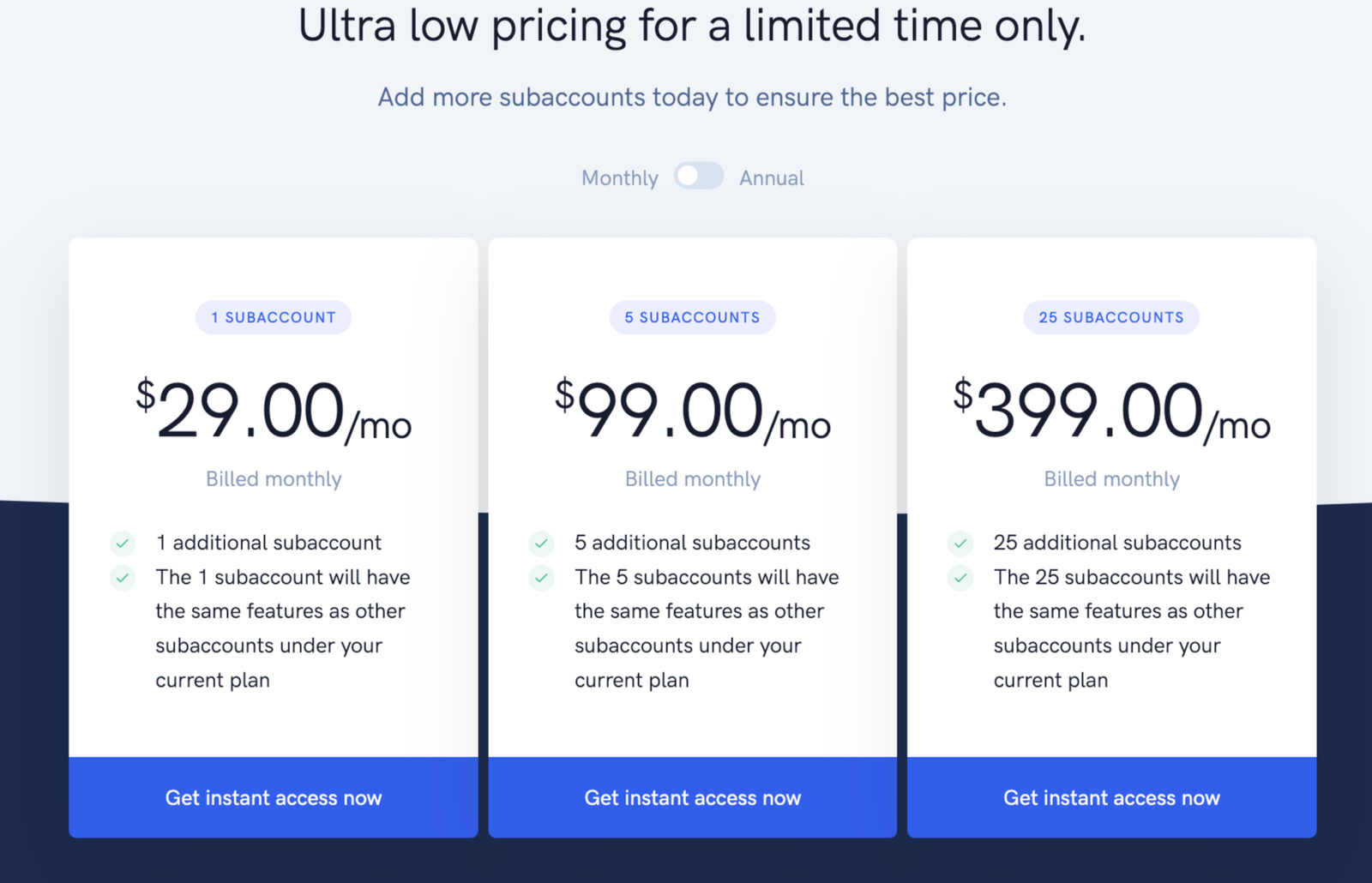Click the '25 SUBACCOUNTS' badge
The width and height of the screenshot is (1372, 883).
pos(1111,317)
